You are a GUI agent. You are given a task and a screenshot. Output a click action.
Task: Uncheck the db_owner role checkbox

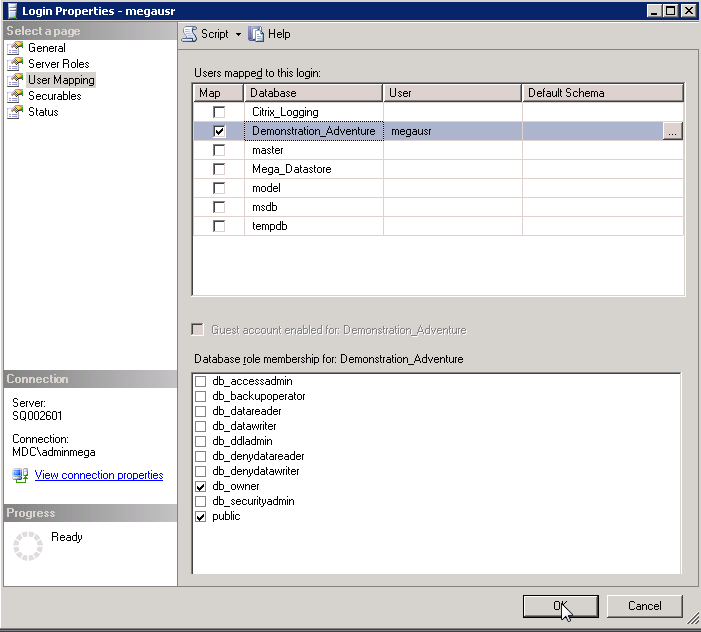pos(201,487)
